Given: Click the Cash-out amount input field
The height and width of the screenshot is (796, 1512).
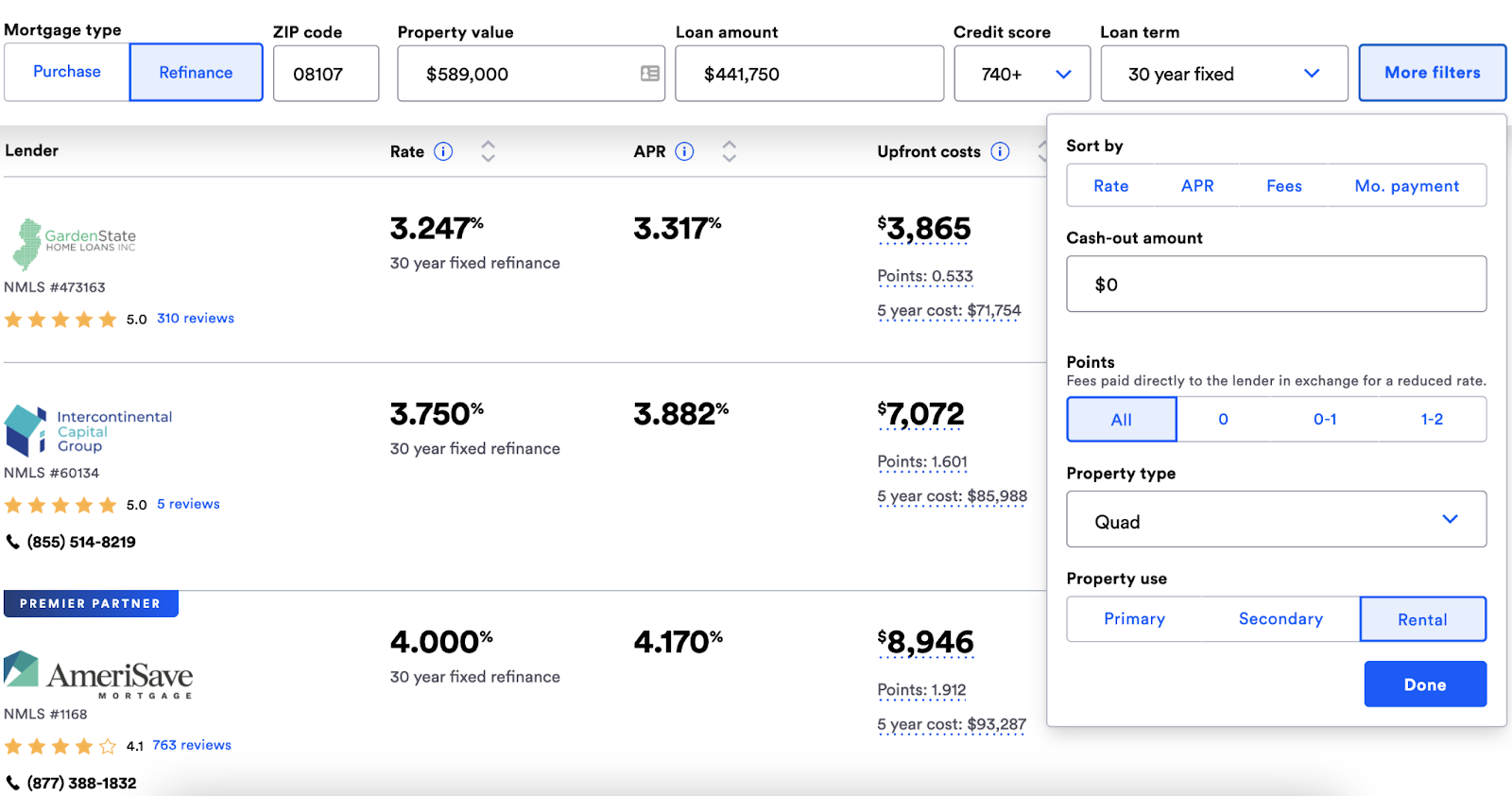Looking at the screenshot, I should 1277,284.
